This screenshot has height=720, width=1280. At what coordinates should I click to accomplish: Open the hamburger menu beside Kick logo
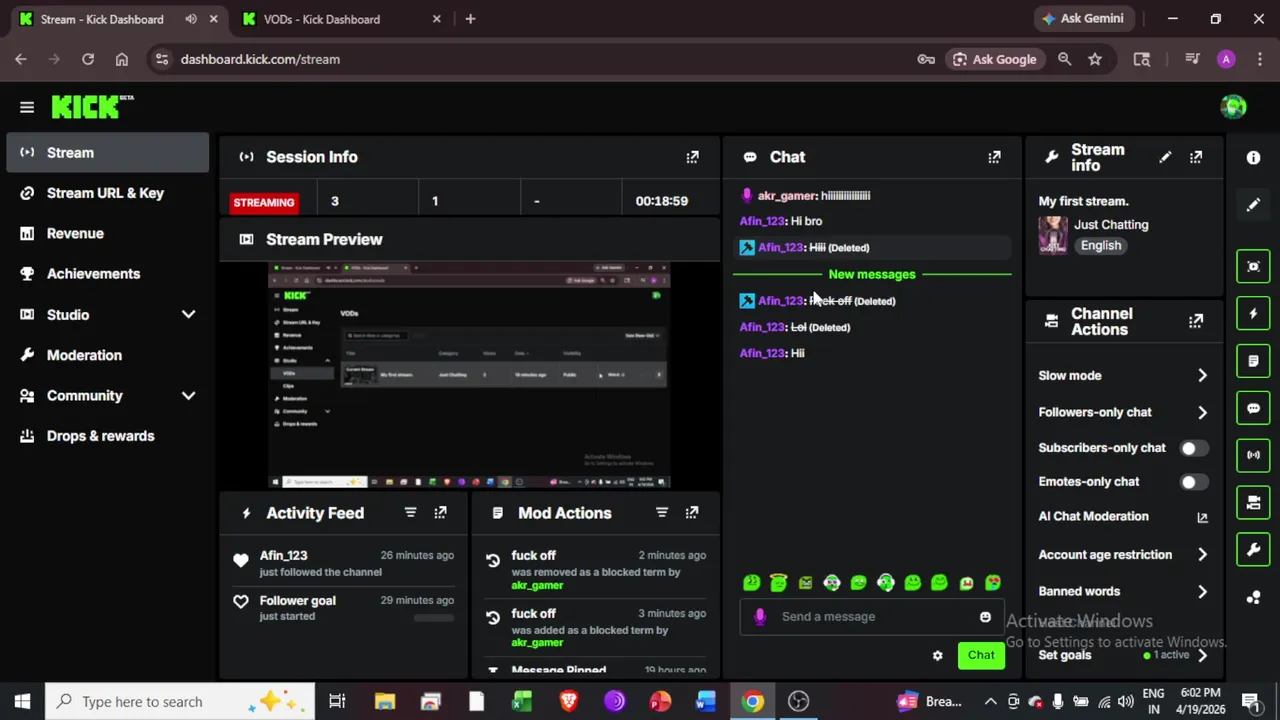(x=27, y=107)
